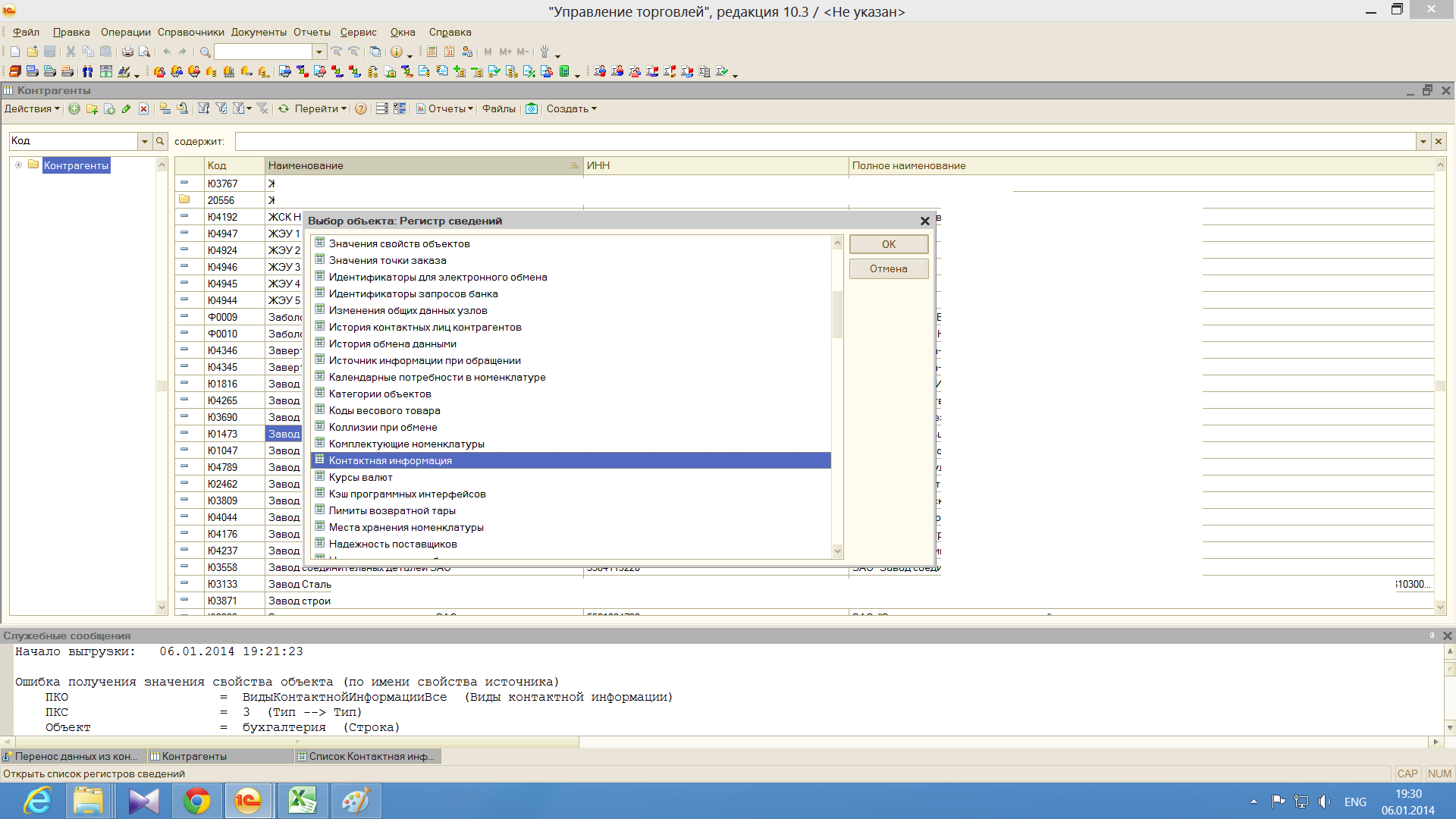
Task: Open Google Chrome from the taskbar
Action: pyautogui.click(x=197, y=801)
